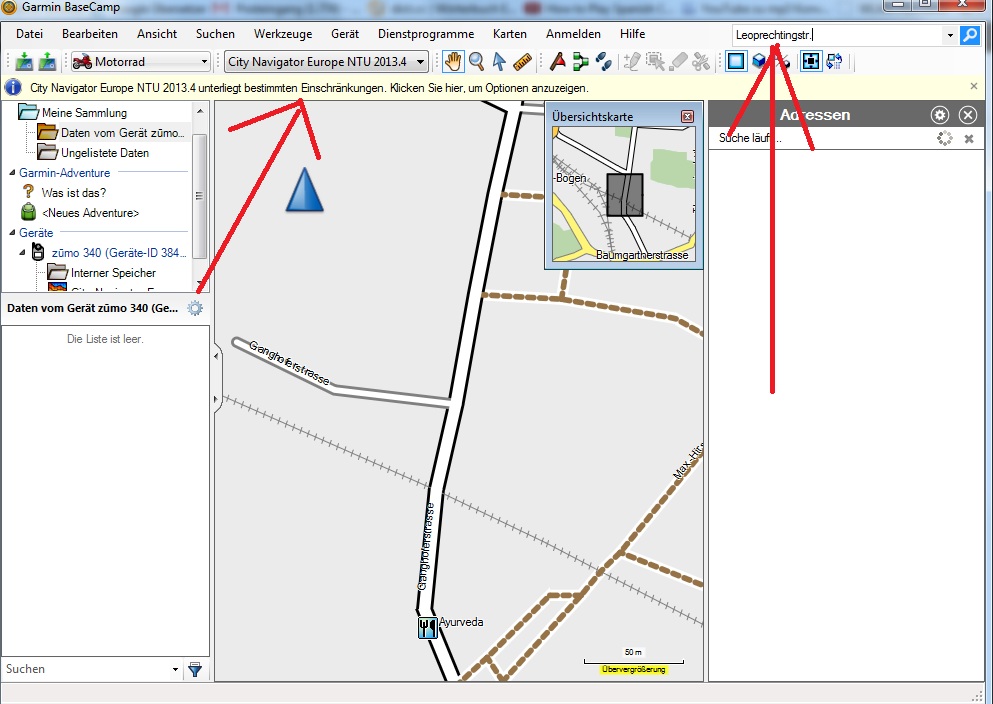
Task: Switch to 3D map view cube icon
Action: point(759,61)
